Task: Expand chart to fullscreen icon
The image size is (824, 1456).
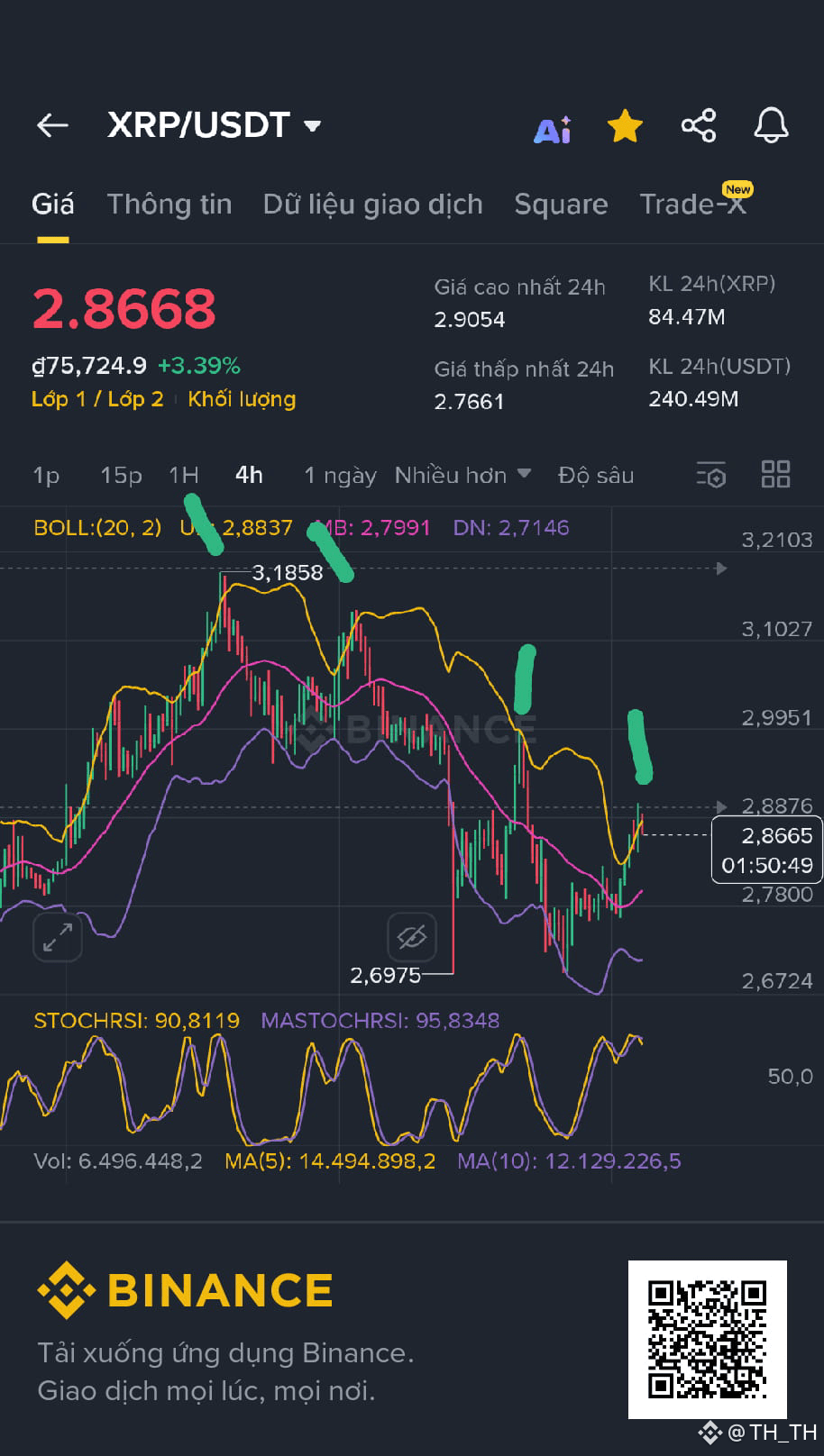Action: tap(58, 937)
